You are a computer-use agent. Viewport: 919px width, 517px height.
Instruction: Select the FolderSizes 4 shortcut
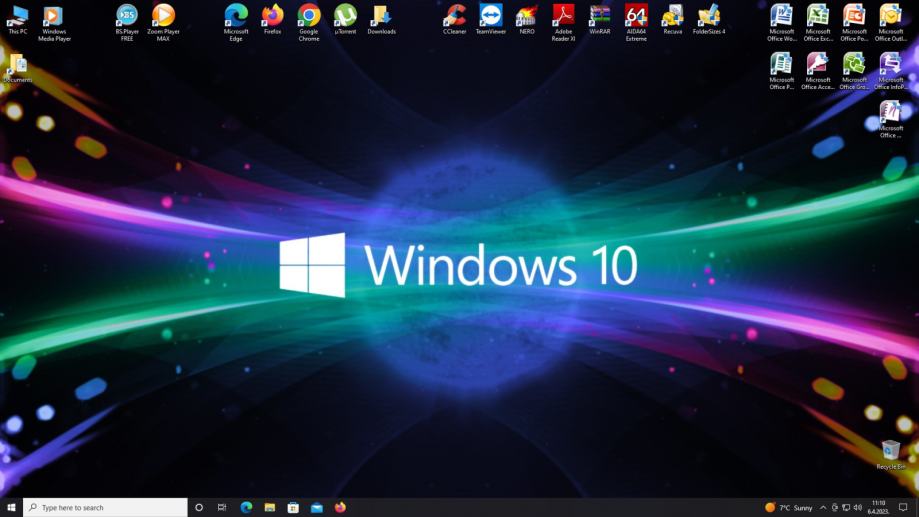[x=709, y=20]
